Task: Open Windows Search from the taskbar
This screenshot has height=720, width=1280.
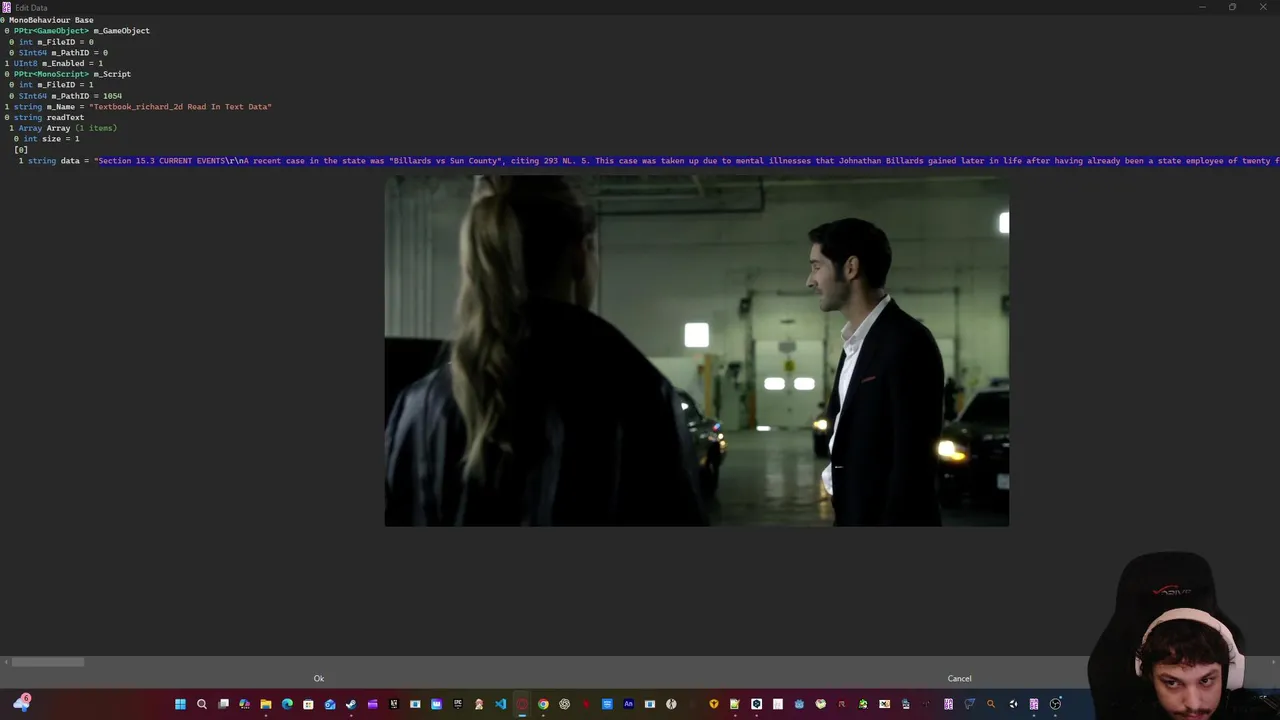Action: [x=202, y=704]
